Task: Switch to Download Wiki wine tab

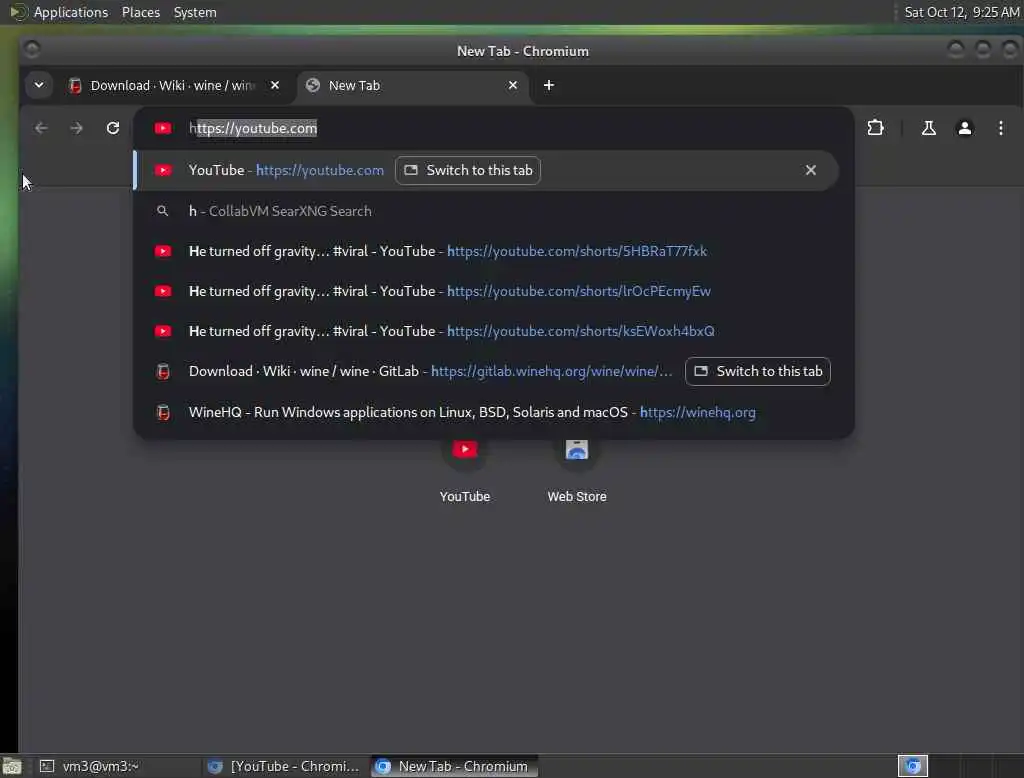Action: (x=173, y=86)
